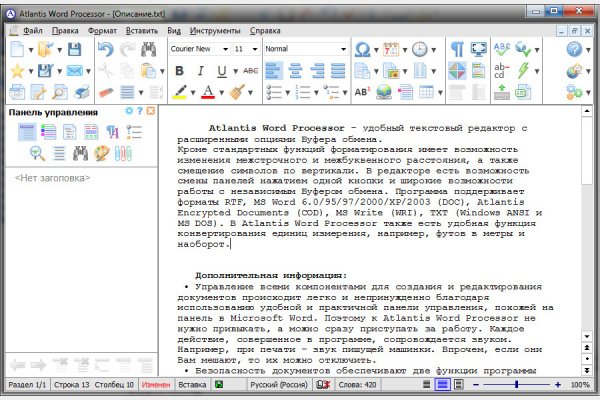Image resolution: width=600 pixels, height=400 pixels.
Task: Enable align left paragraph
Action: pos(274,71)
